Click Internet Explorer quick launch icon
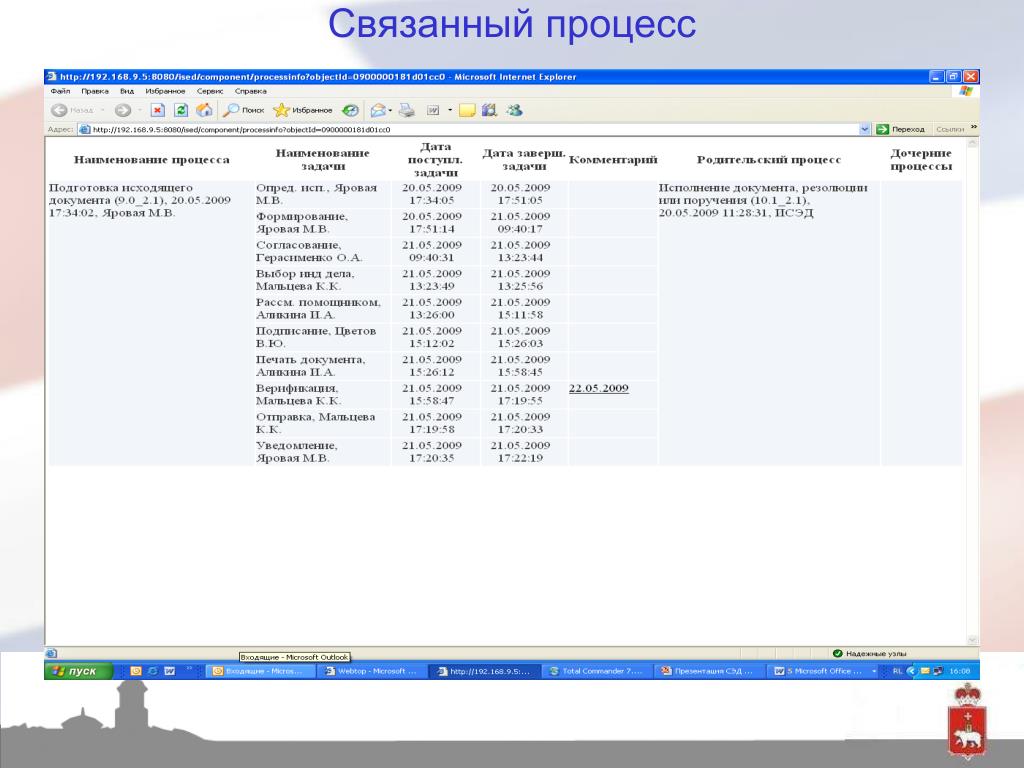 [x=153, y=671]
